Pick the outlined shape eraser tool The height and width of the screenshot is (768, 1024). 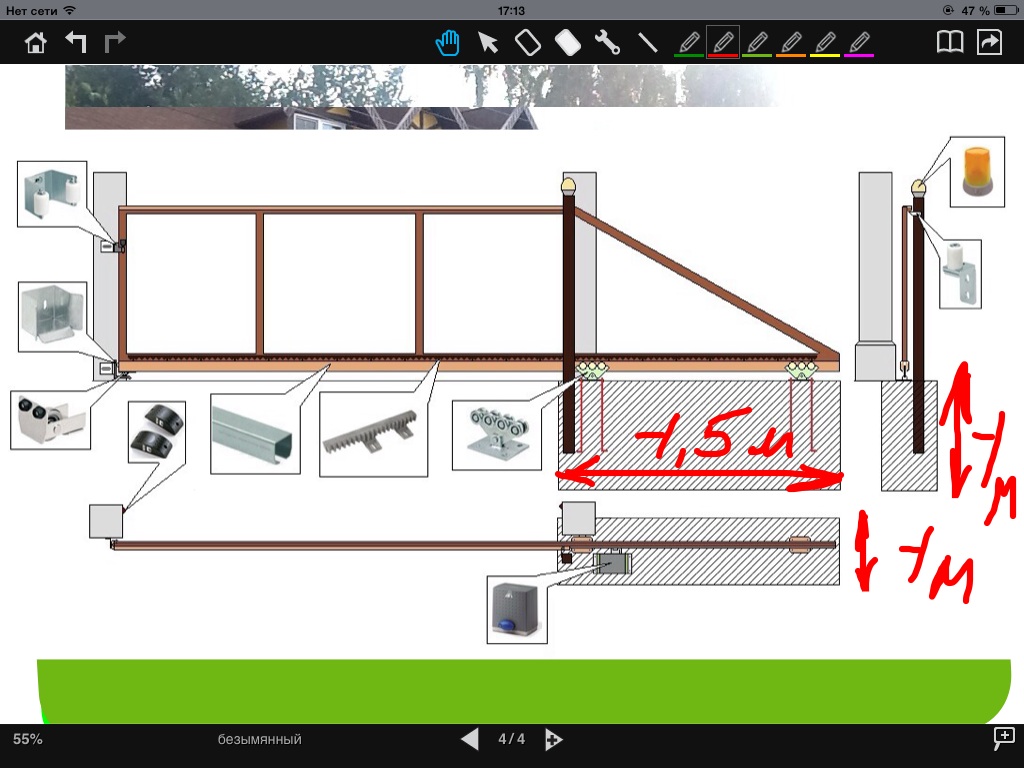(527, 42)
